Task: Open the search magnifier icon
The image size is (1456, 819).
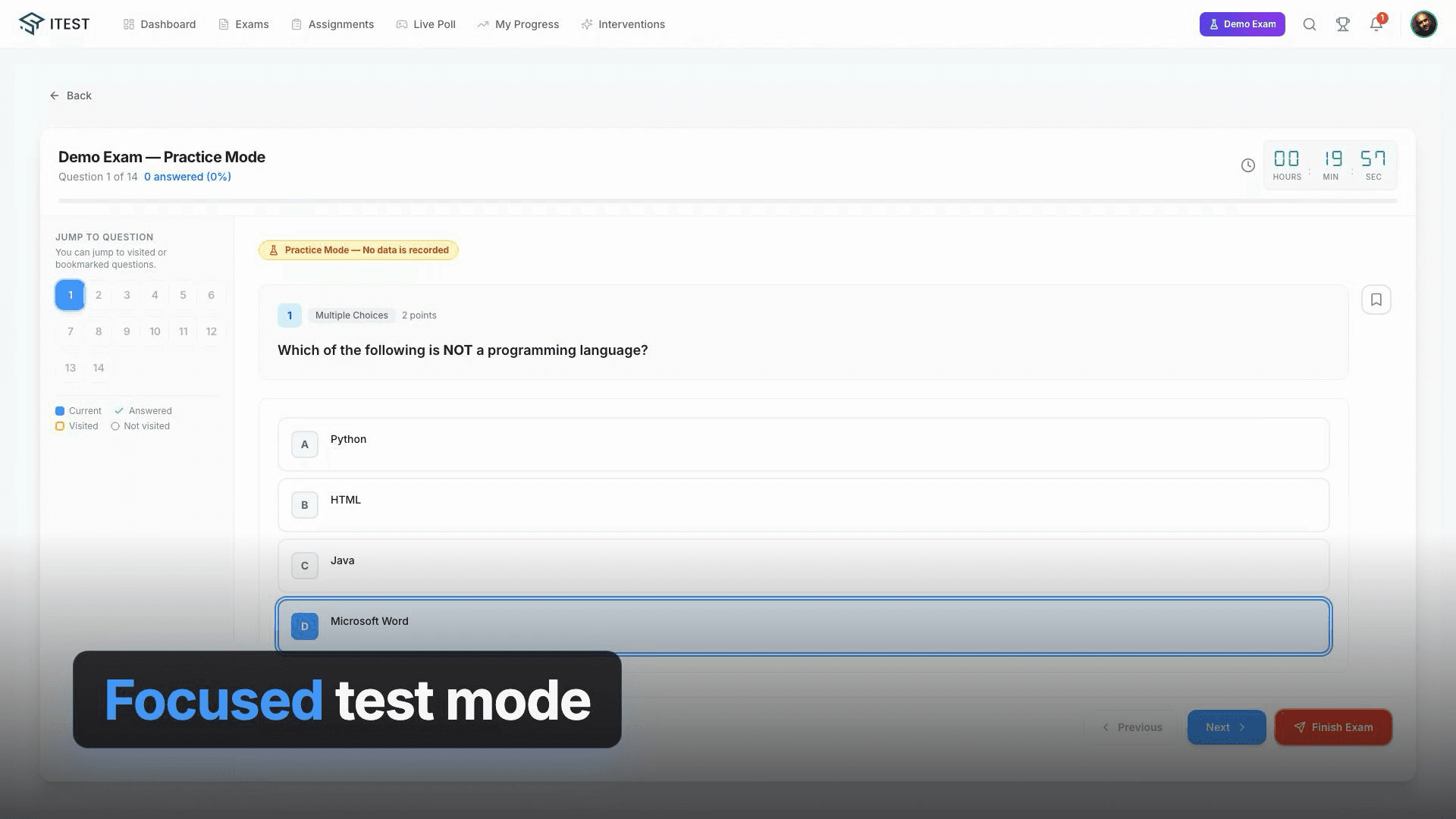Action: pos(1310,24)
